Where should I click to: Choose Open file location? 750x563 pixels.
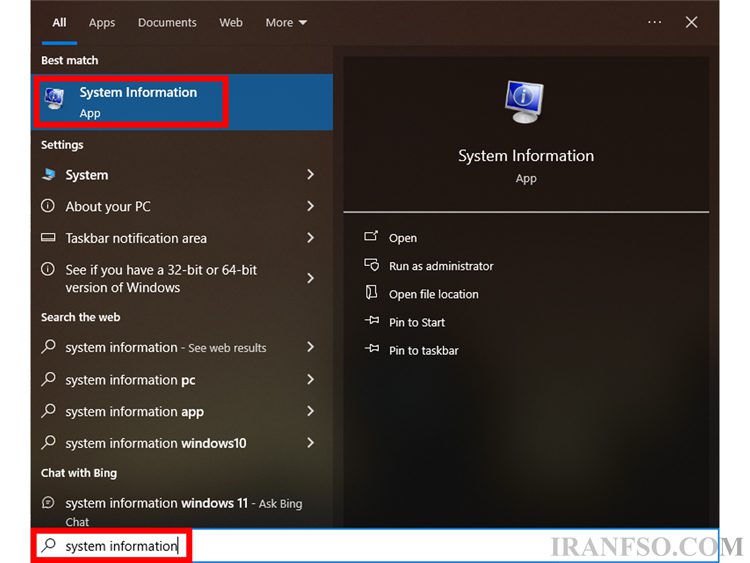(433, 294)
